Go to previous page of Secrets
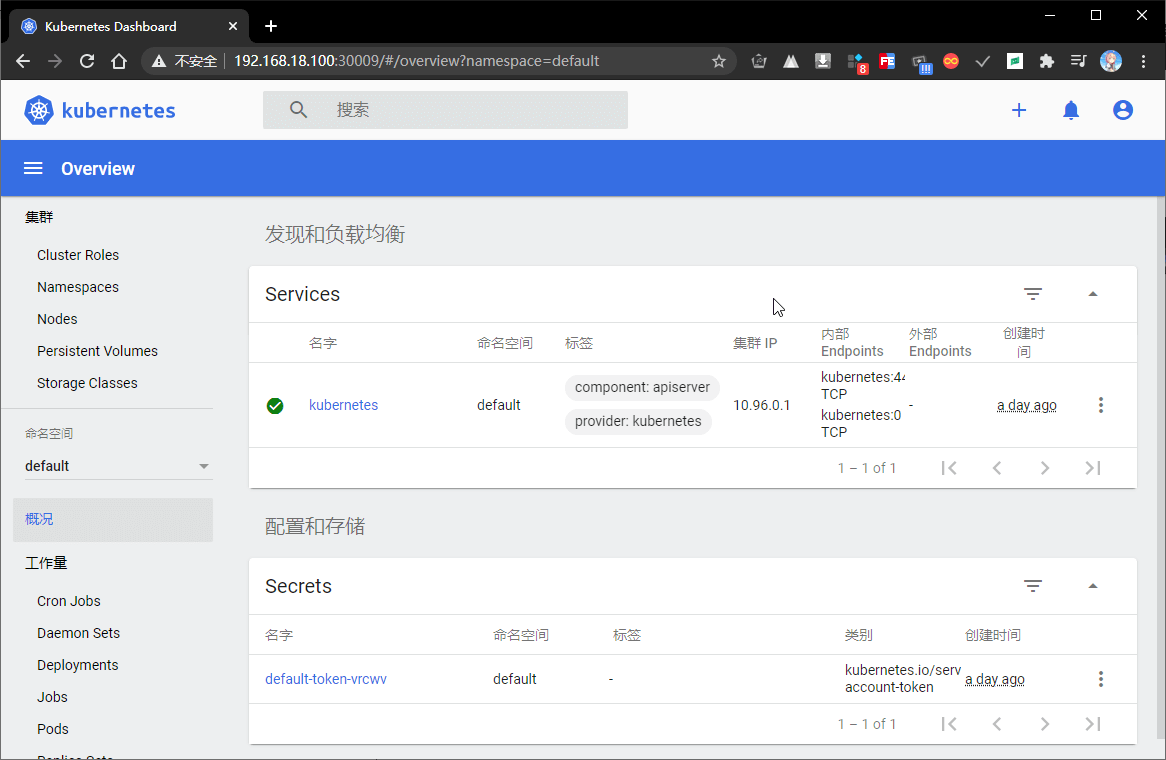This screenshot has height=760, width=1166. tap(997, 724)
